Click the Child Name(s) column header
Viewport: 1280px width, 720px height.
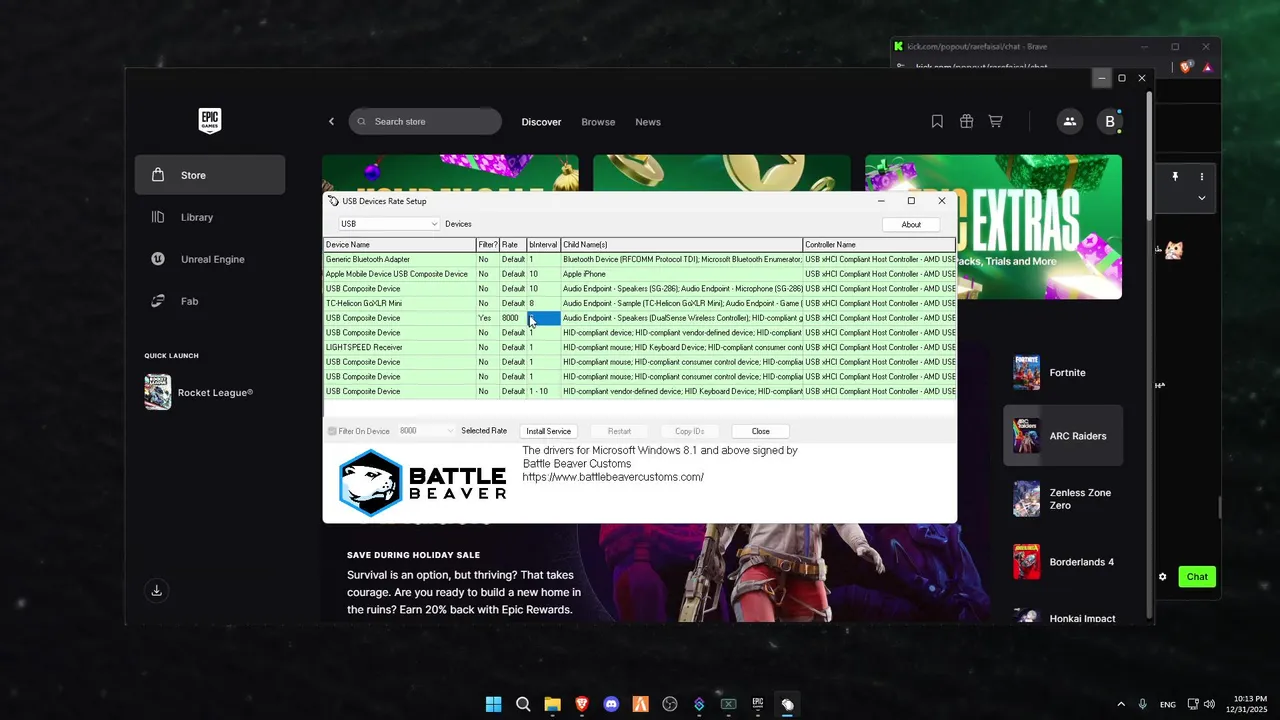682,245
